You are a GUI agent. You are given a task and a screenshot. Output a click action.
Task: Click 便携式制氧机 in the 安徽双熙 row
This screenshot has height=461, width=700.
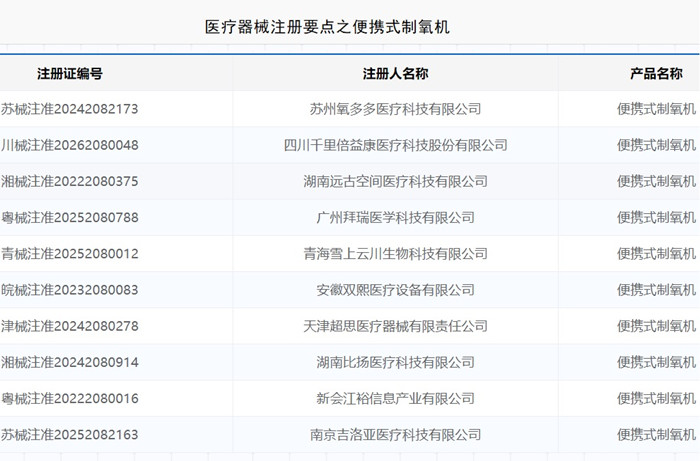(656, 290)
